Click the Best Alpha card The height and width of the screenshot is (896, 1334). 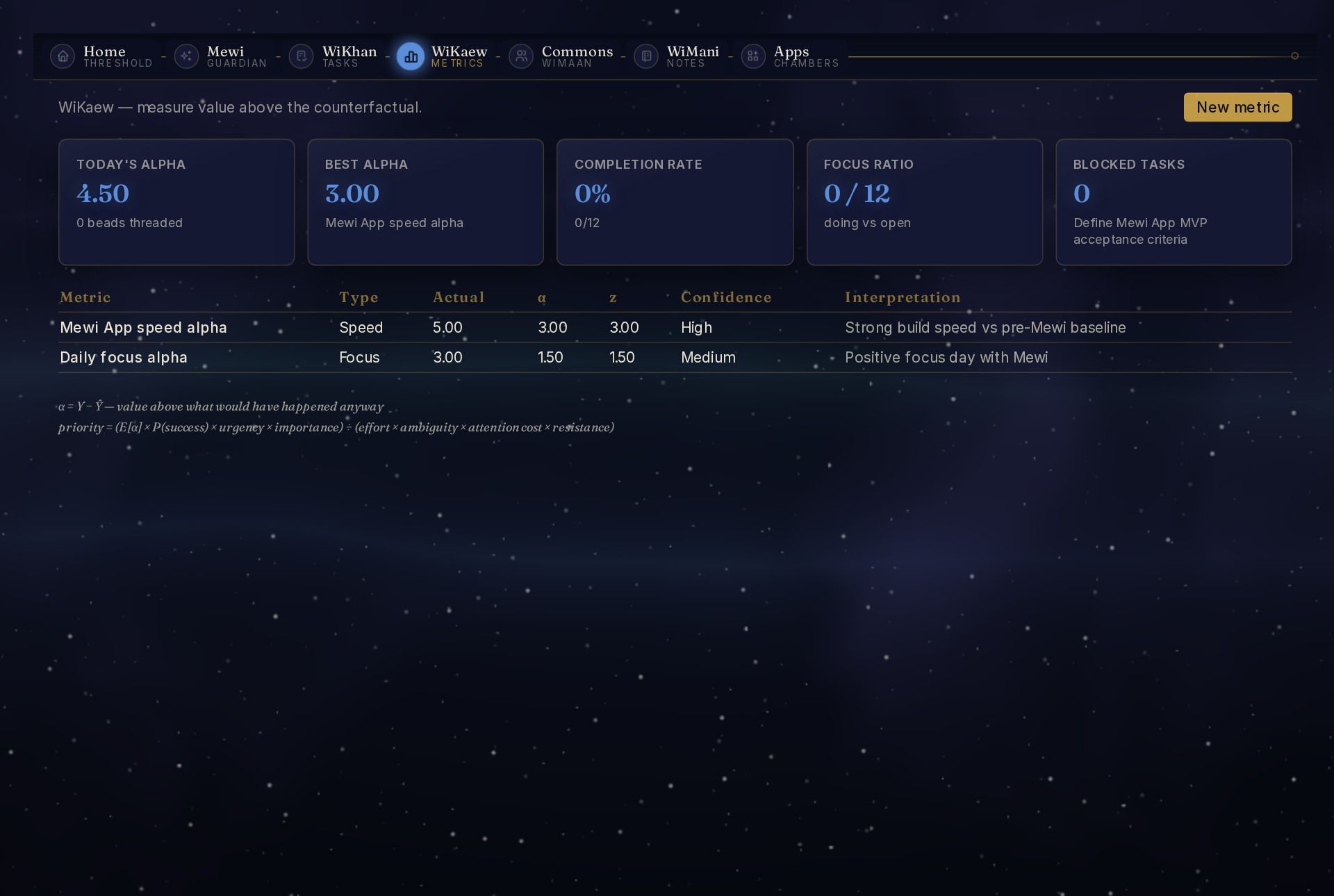click(x=425, y=202)
